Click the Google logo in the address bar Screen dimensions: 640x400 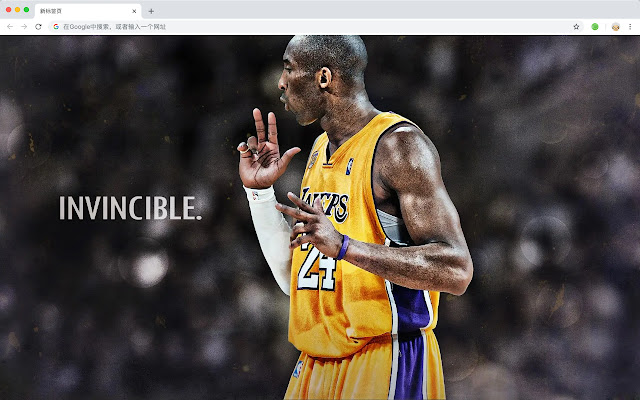[56, 27]
